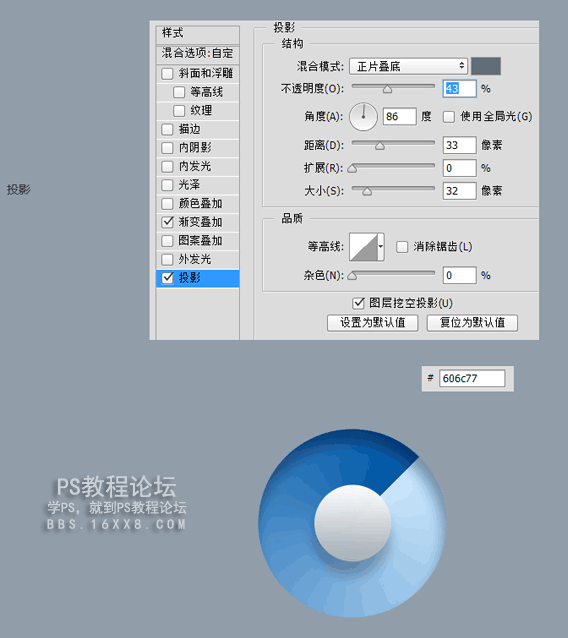Screen dimensions: 568x638
Task: Toggle the 等高线 sub-option checkbox
Action: pos(179,92)
